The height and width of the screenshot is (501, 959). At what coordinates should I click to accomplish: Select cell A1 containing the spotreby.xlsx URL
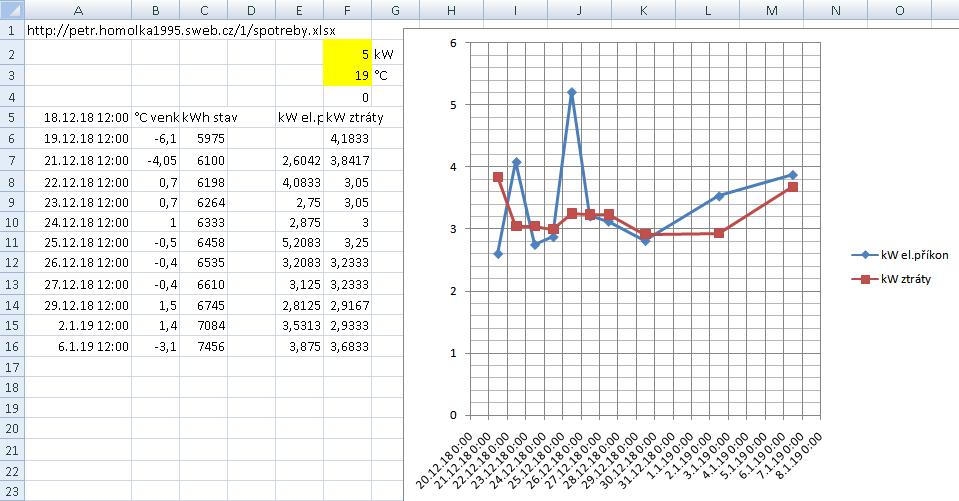coord(78,30)
